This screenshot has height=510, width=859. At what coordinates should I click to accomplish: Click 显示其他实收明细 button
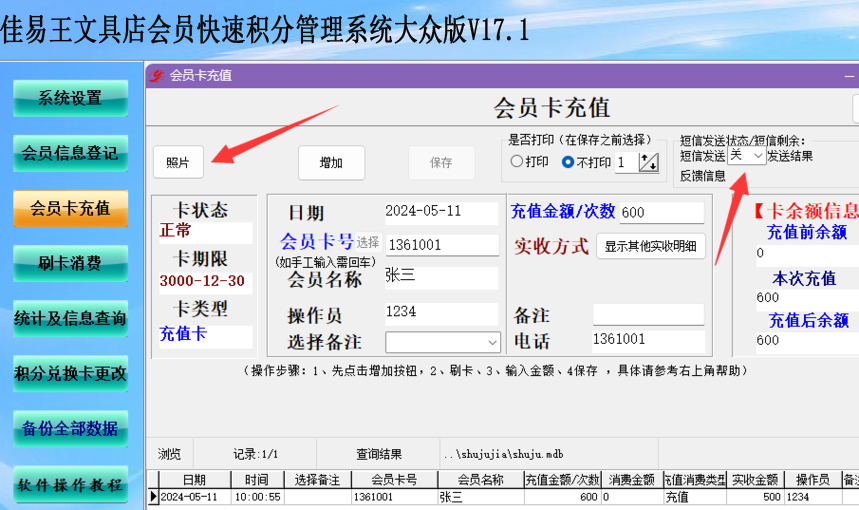(x=650, y=247)
